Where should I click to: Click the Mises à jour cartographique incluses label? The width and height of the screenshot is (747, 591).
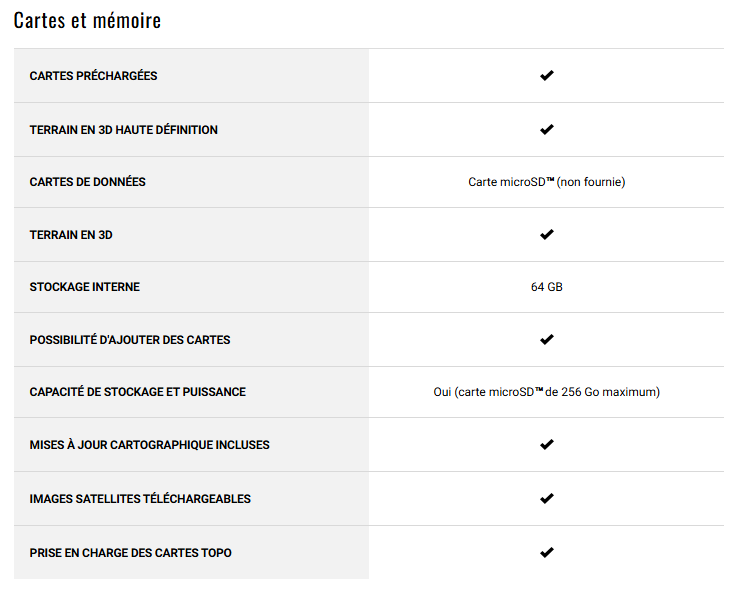coord(150,445)
